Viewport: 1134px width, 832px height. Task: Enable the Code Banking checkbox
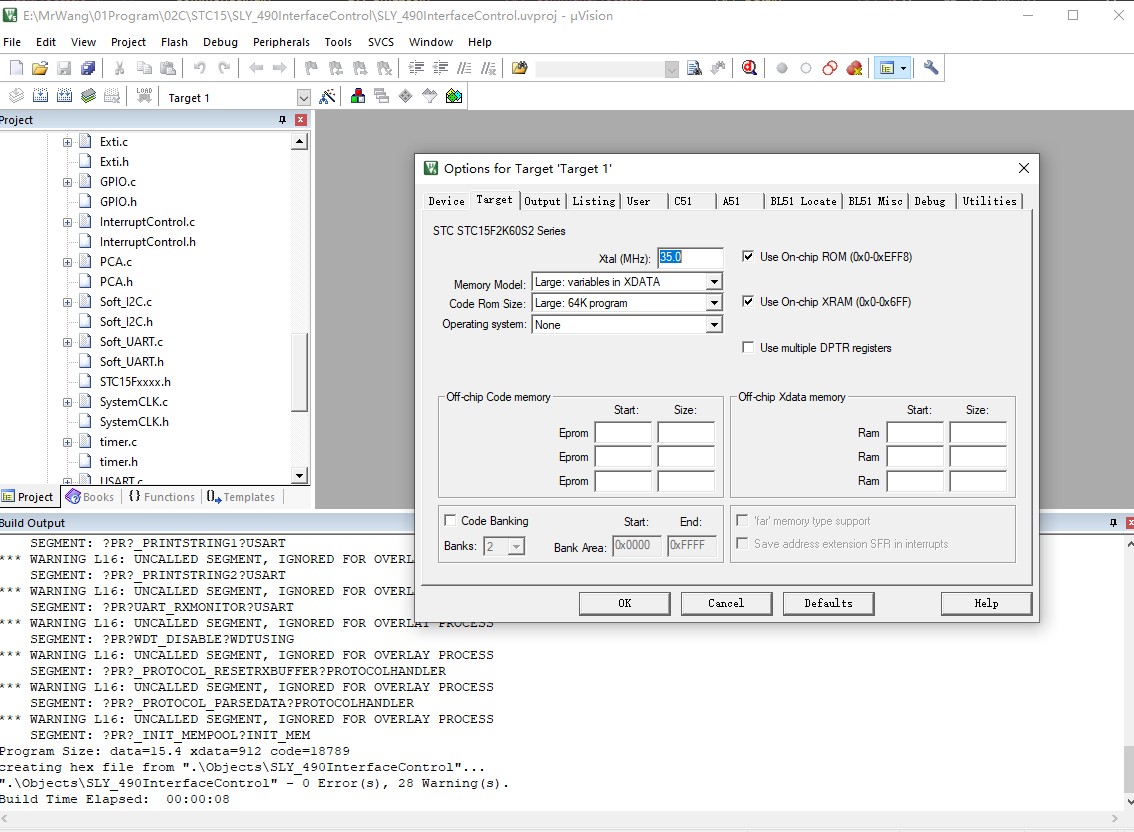coord(450,520)
